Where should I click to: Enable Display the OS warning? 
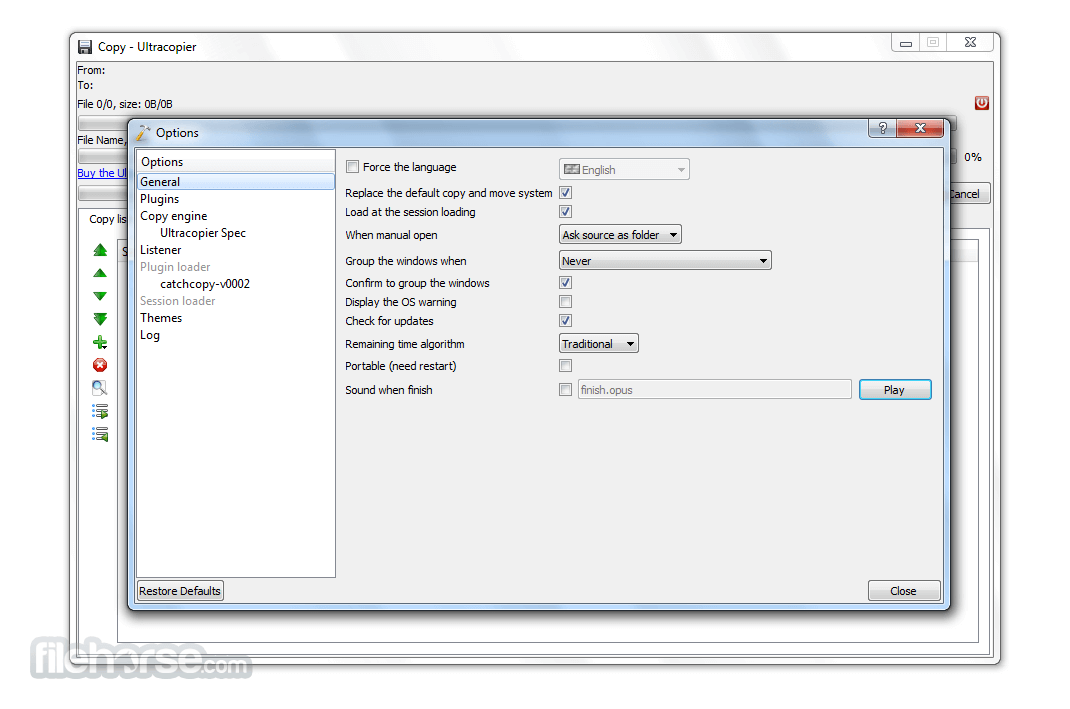(x=565, y=302)
